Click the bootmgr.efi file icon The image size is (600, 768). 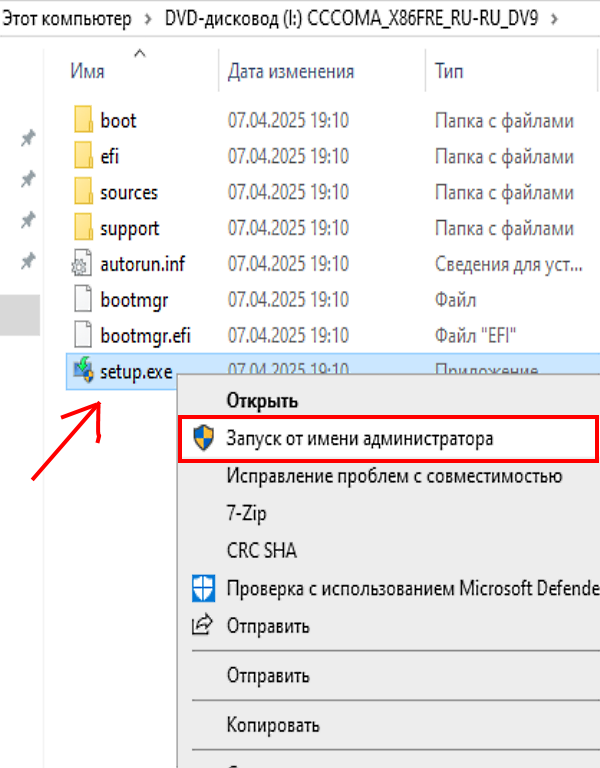tap(83, 335)
